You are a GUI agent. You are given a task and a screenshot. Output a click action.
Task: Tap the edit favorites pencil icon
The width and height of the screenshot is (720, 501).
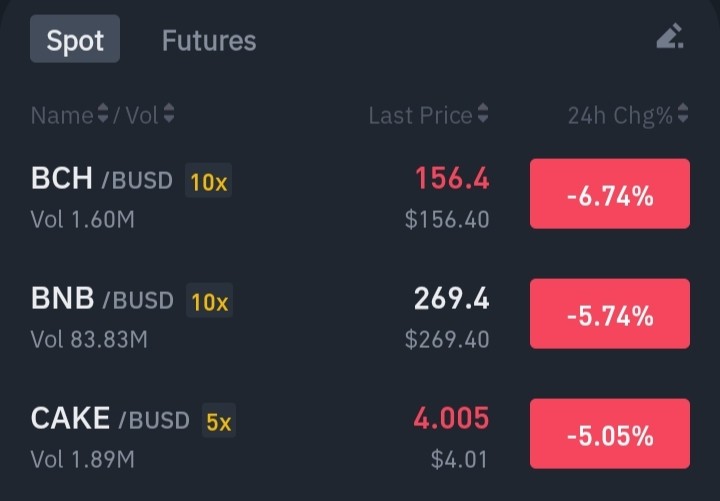(x=670, y=36)
